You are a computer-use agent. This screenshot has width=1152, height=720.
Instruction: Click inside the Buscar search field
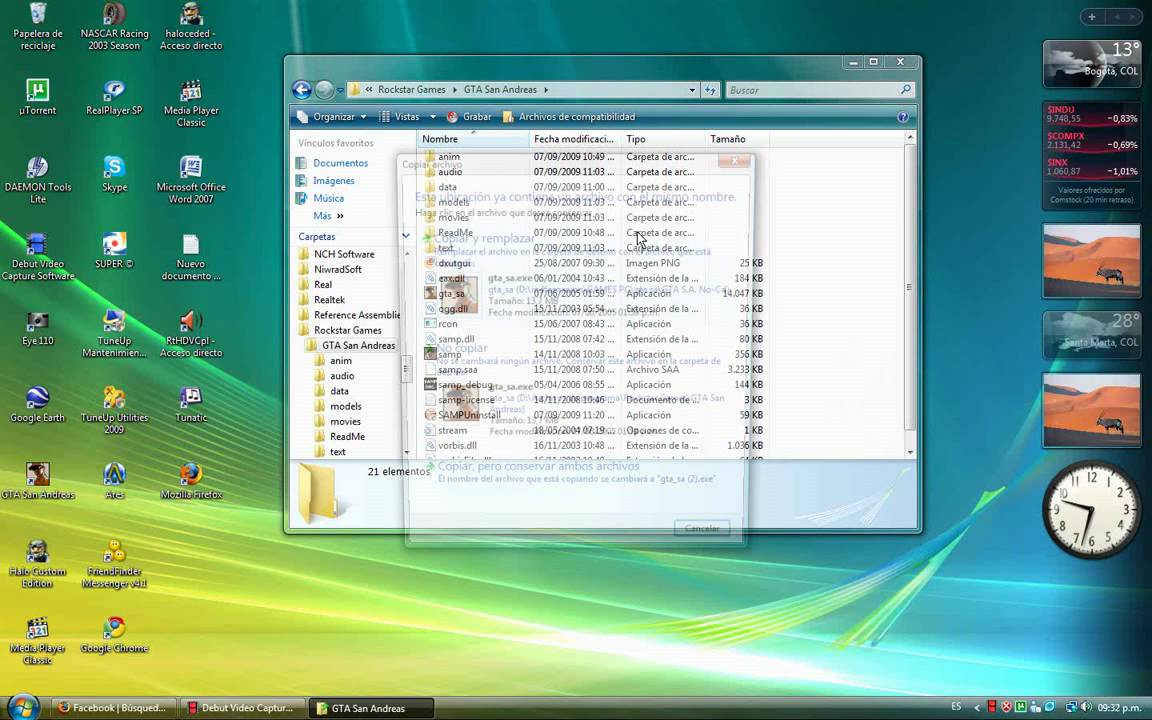[x=813, y=90]
